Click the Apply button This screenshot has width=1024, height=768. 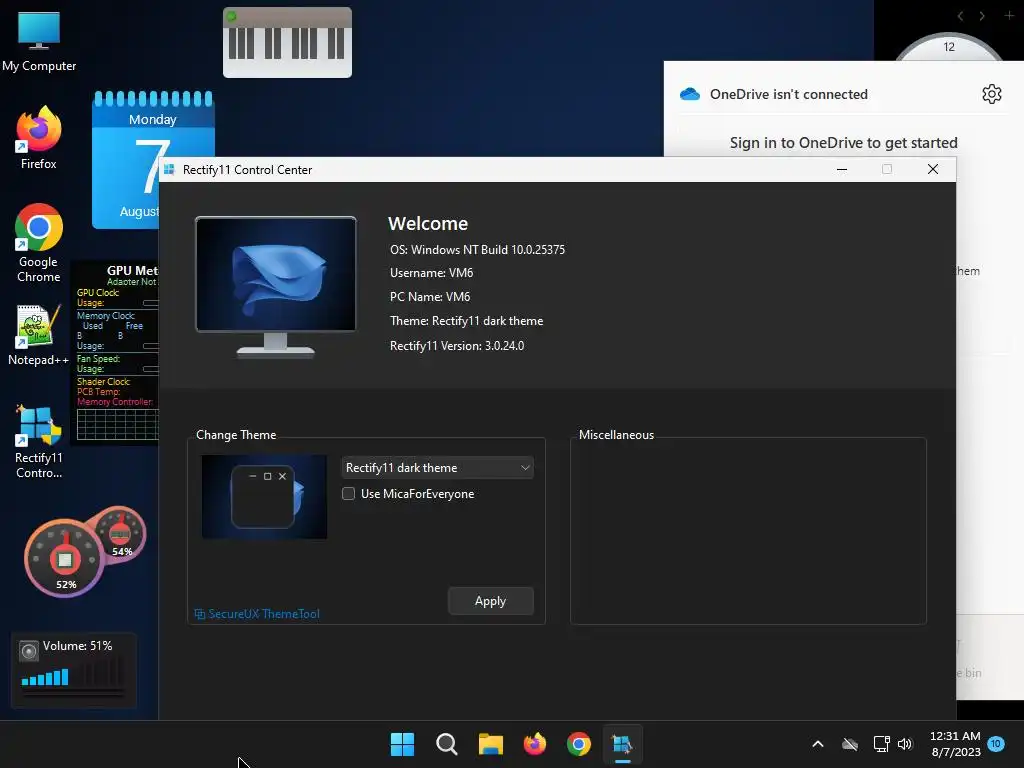(490, 601)
